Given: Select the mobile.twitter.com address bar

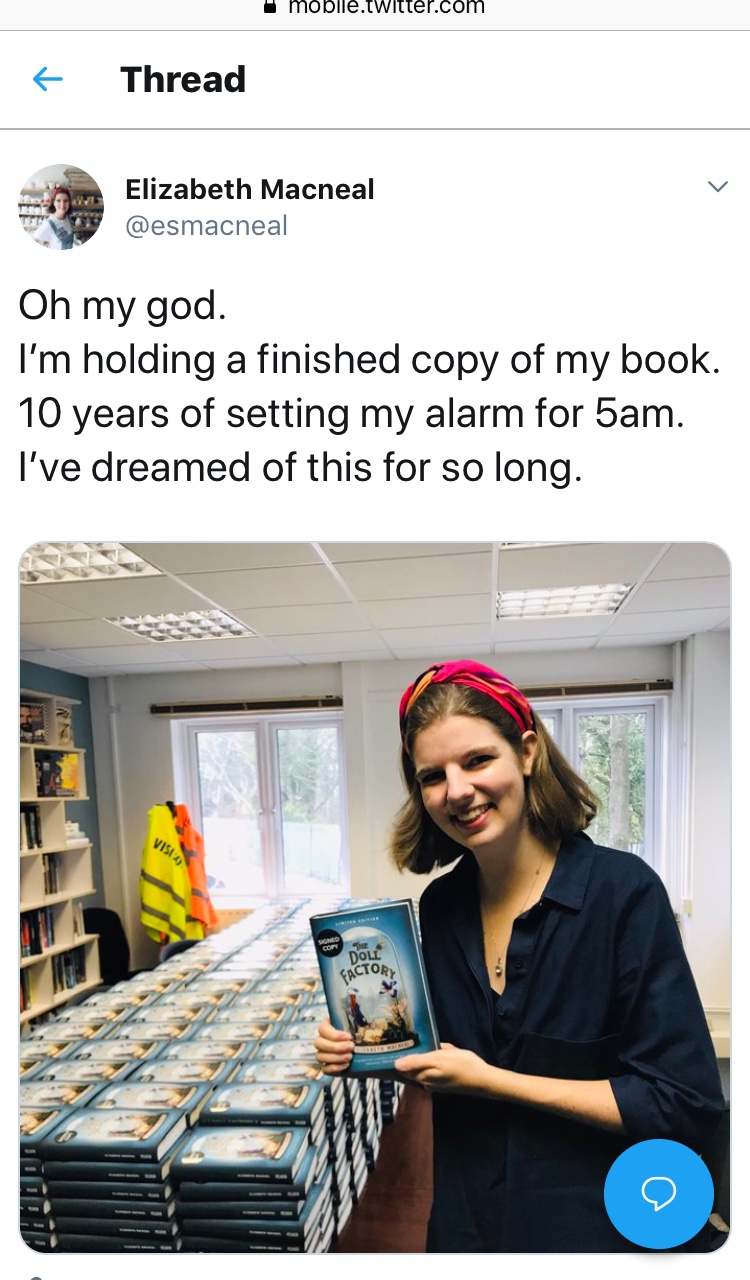Looking at the screenshot, I should pyautogui.click(x=375, y=8).
